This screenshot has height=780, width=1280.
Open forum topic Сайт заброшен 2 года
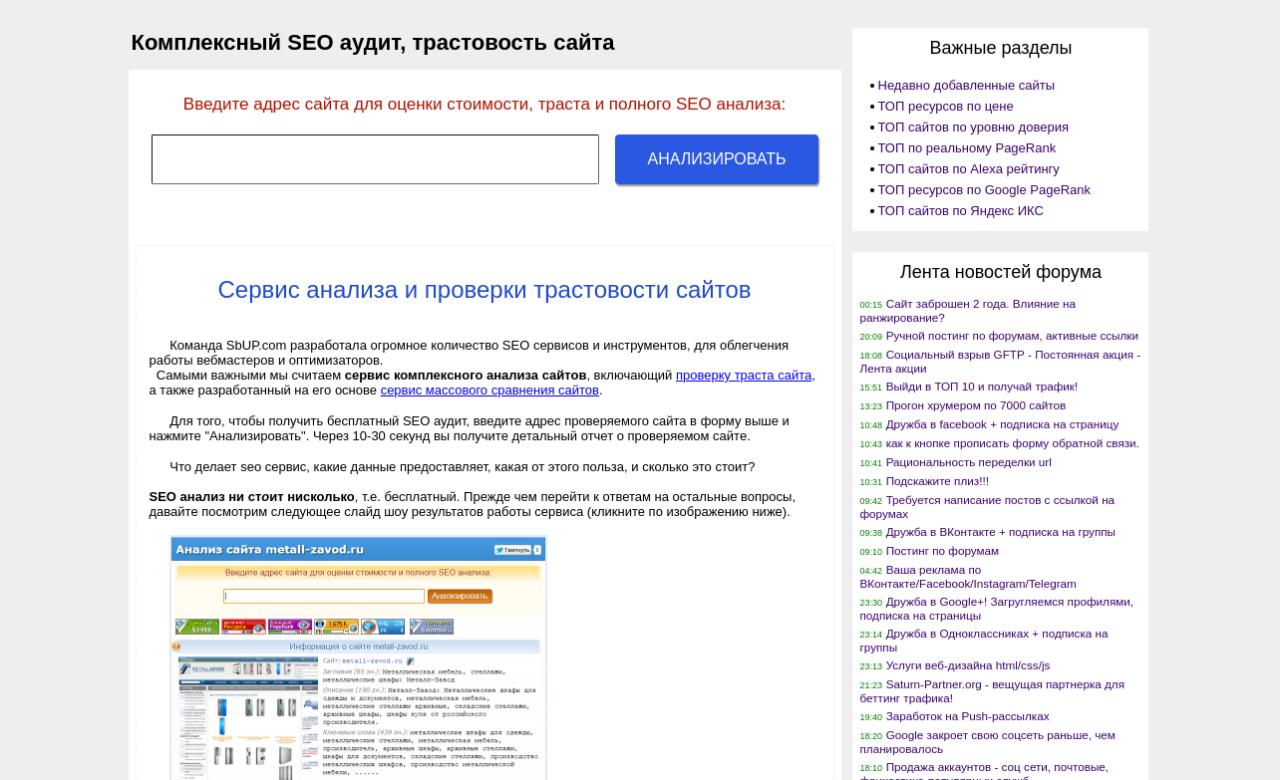pyautogui.click(x=968, y=310)
